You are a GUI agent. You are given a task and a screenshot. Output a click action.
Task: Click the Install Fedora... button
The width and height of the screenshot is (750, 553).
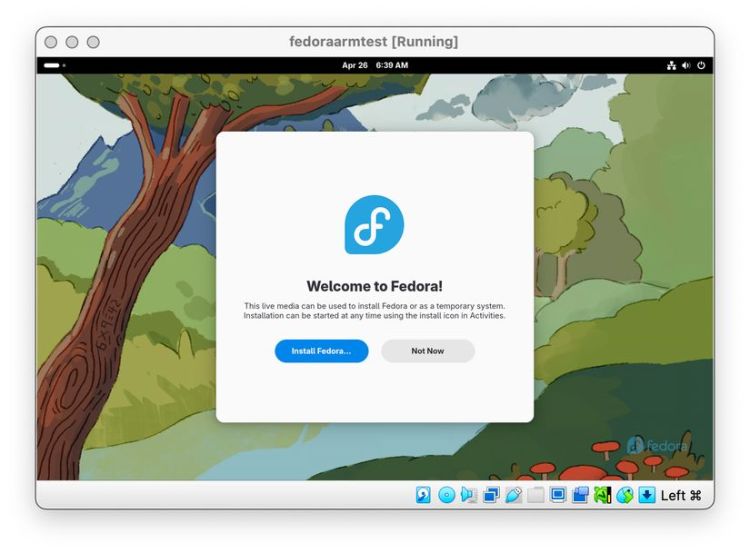(x=321, y=351)
